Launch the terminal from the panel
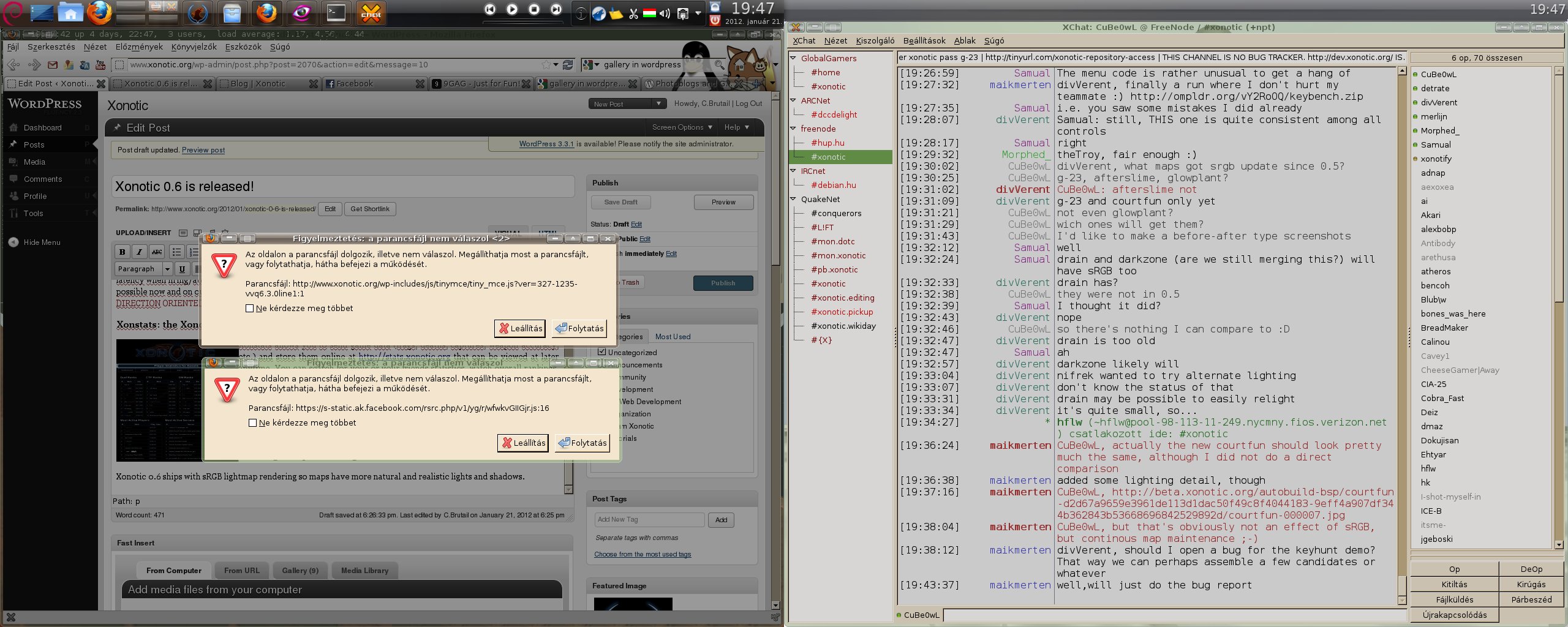This screenshot has width=1568, height=627. pyautogui.click(x=336, y=12)
